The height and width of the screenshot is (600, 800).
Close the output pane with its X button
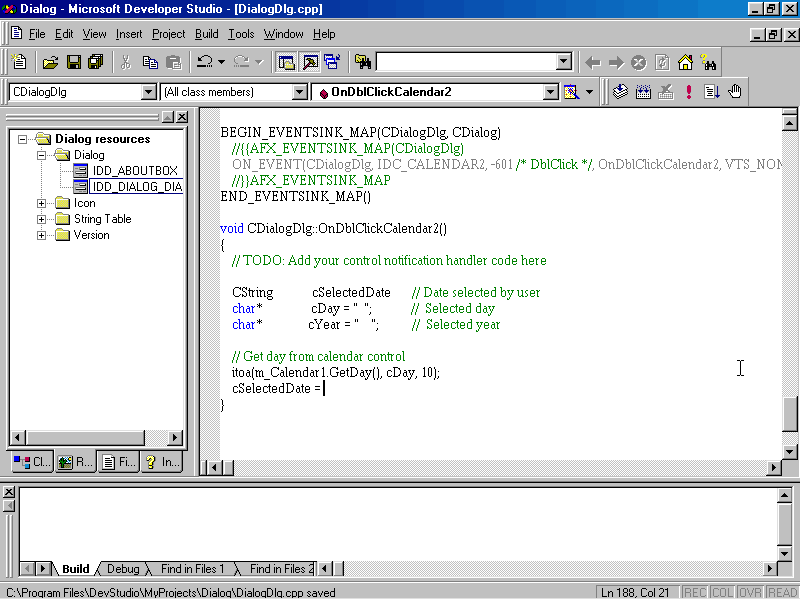[x=9, y=492]
